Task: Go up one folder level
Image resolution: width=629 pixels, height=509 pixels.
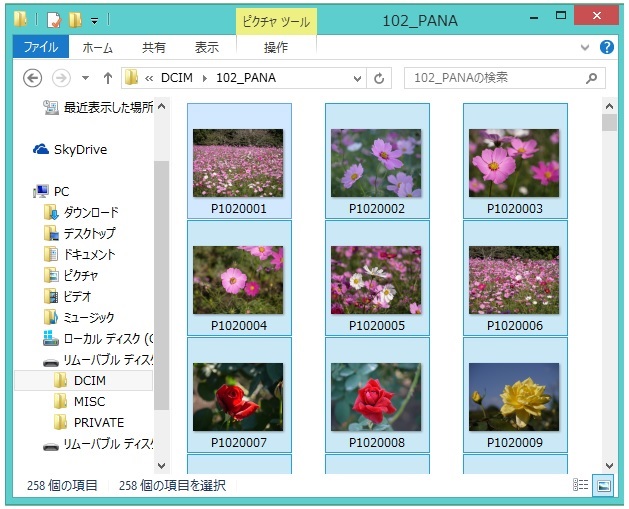Action: coord(108,78)
